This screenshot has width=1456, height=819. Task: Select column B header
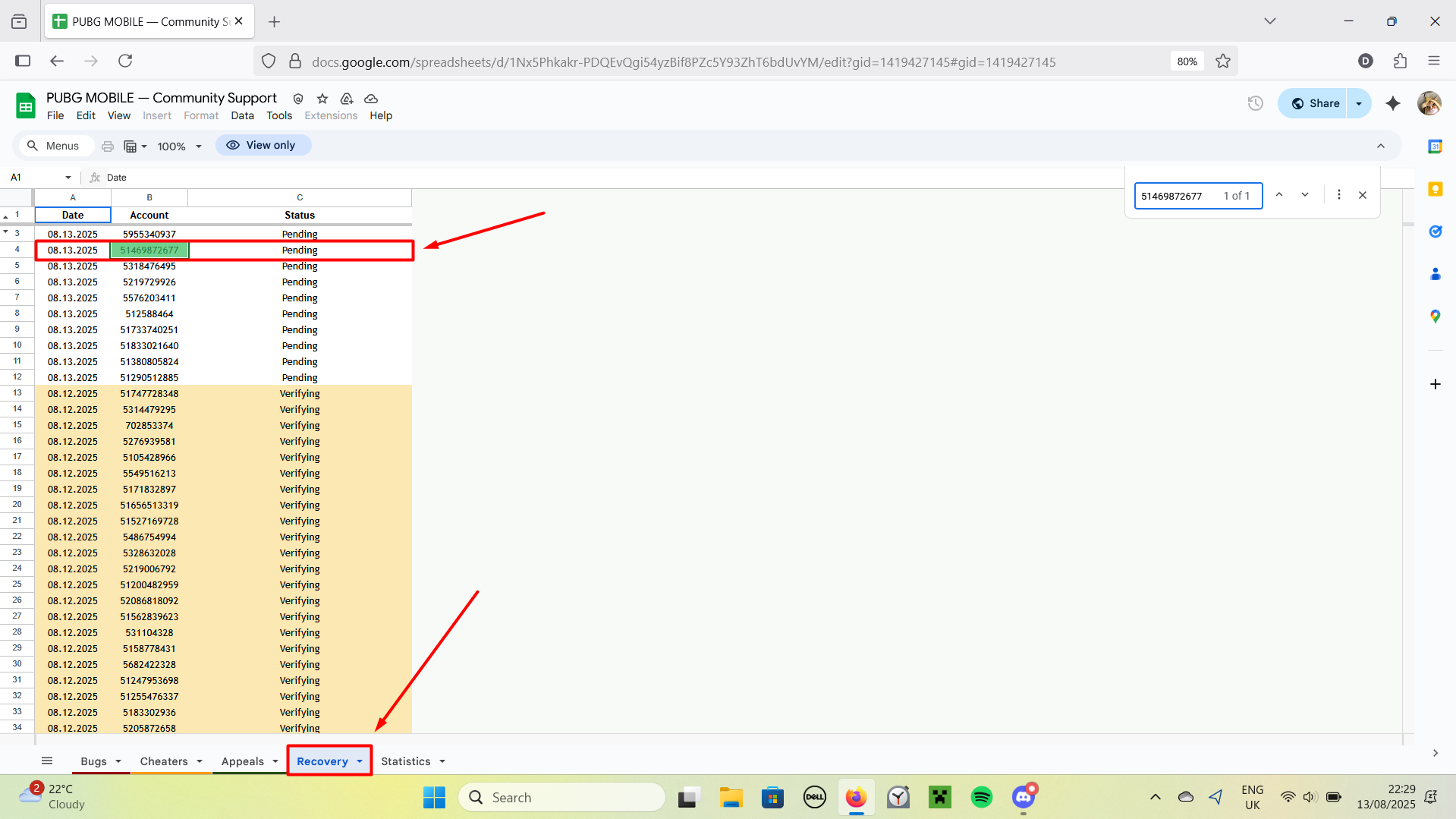pyautogui.click(x=149, y=197)
